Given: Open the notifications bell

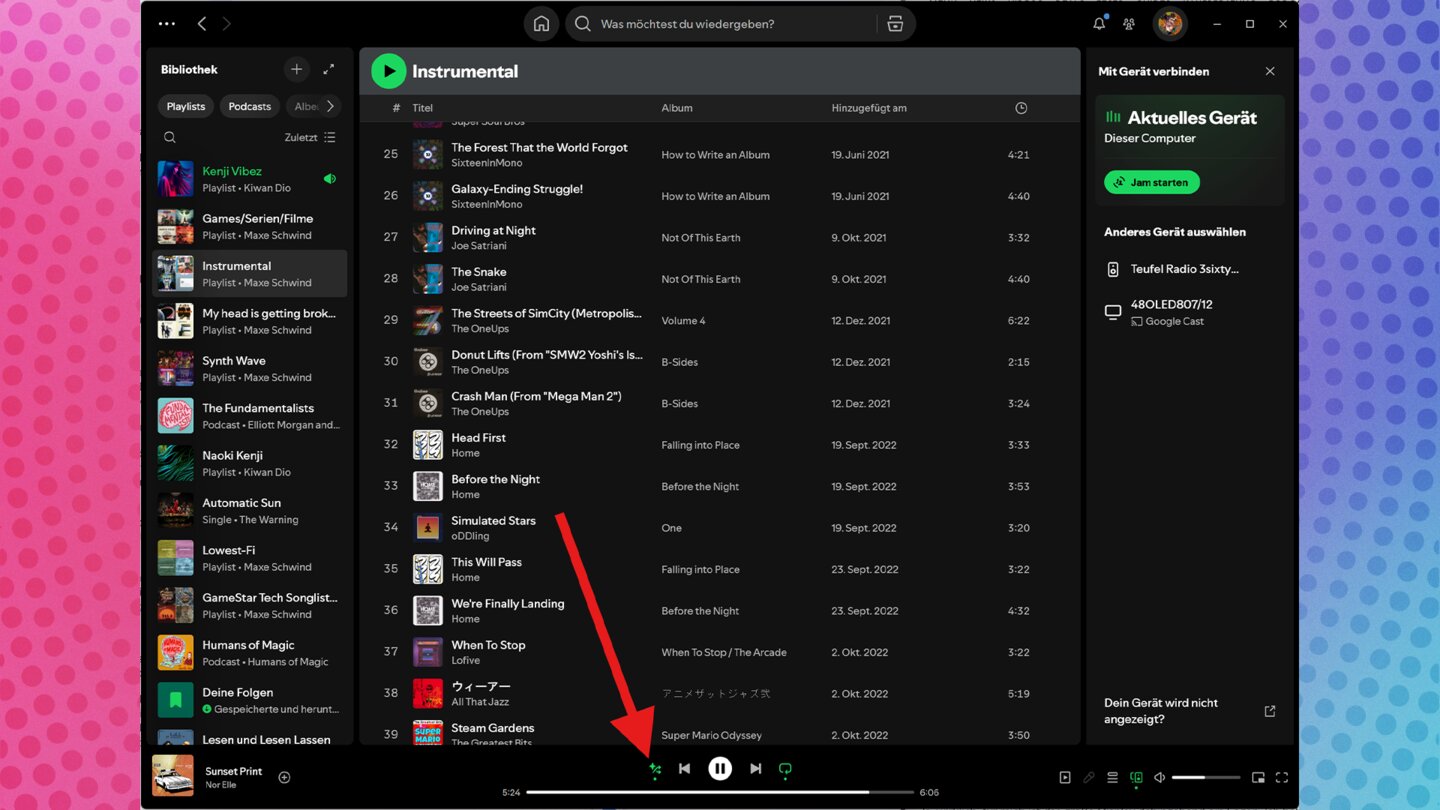Looking at the screenshot, I should tap(1099, 24).
